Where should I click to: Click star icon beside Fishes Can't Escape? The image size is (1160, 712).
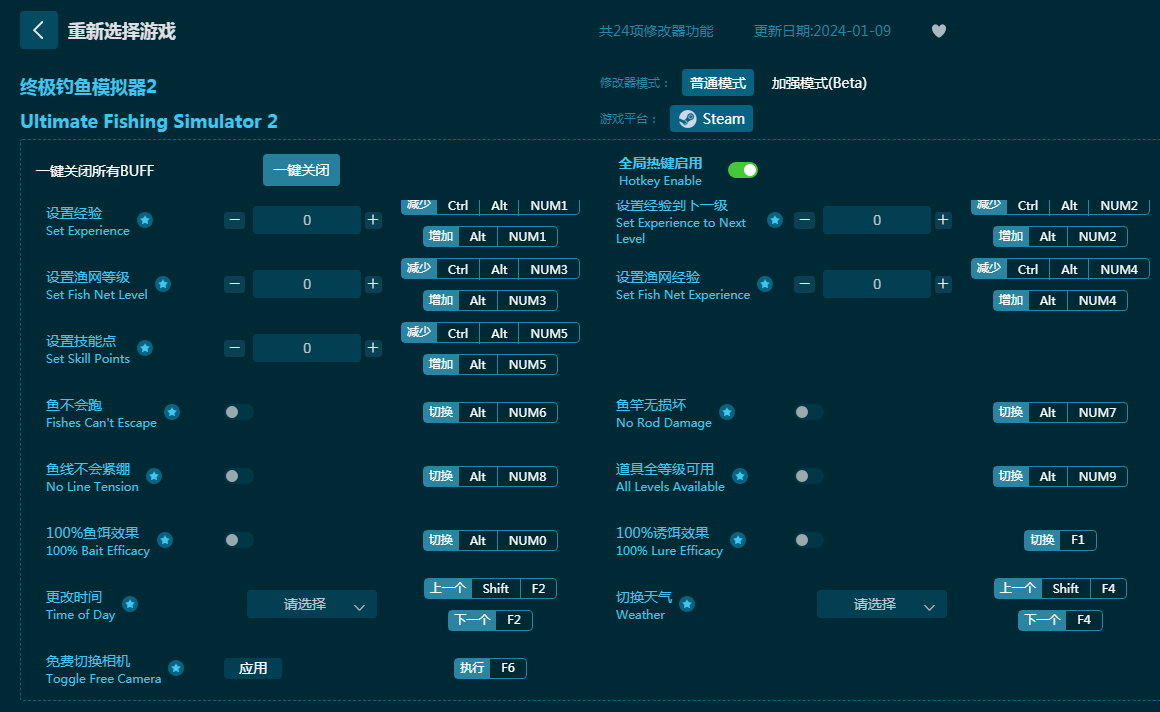172,412
